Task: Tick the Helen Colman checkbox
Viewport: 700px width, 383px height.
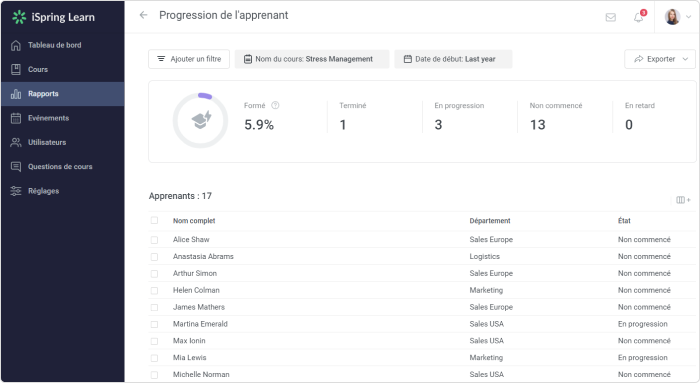Action: point(154,291)
